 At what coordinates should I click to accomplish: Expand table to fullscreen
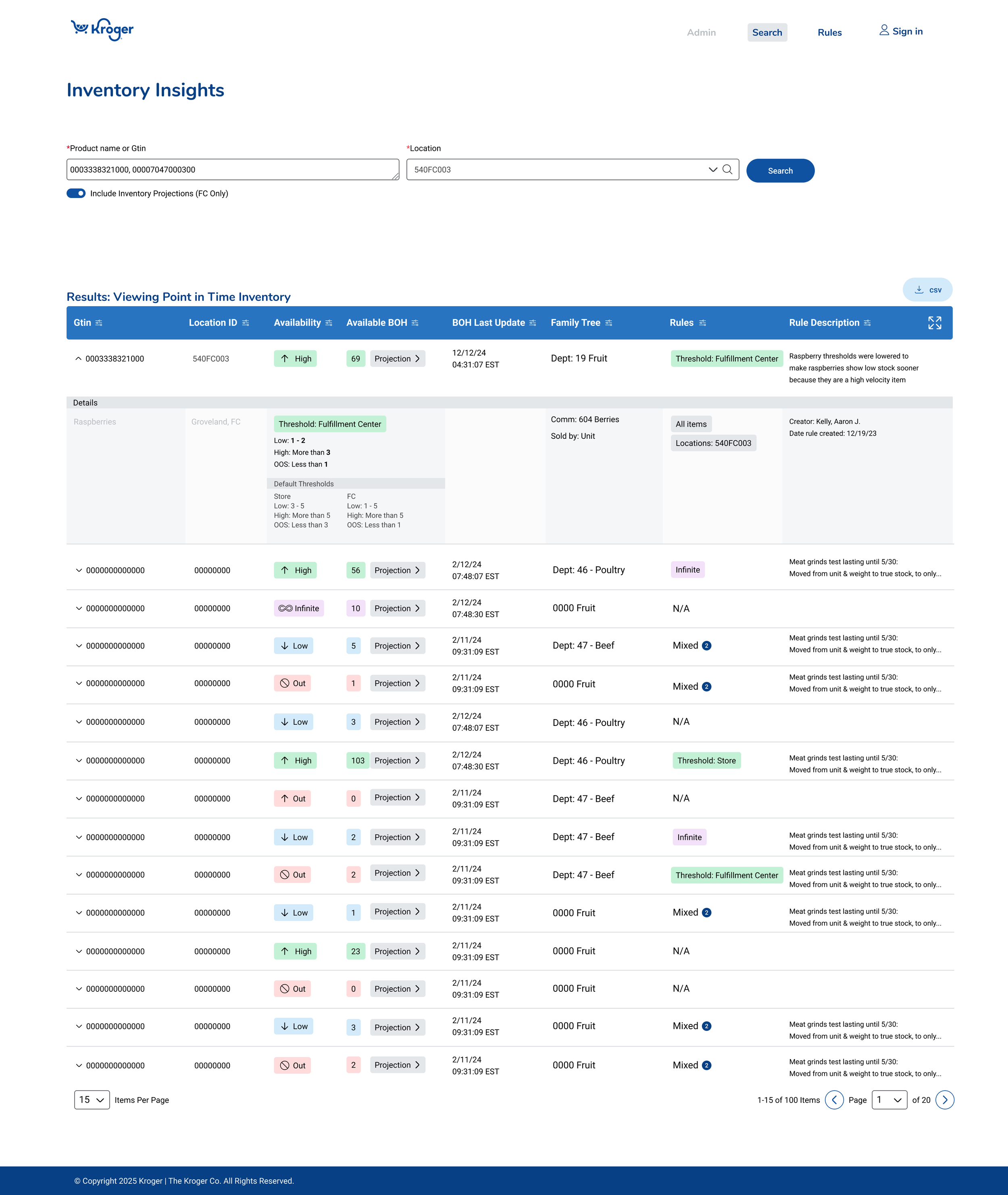[934, 323]
